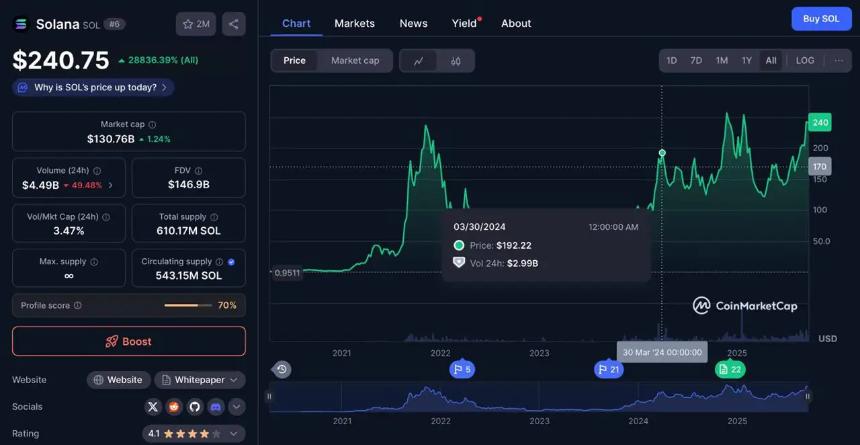This screenshot has height=445, width=860.
Task: Add Solana to watchlist via star button
Action: pos(195,24)
